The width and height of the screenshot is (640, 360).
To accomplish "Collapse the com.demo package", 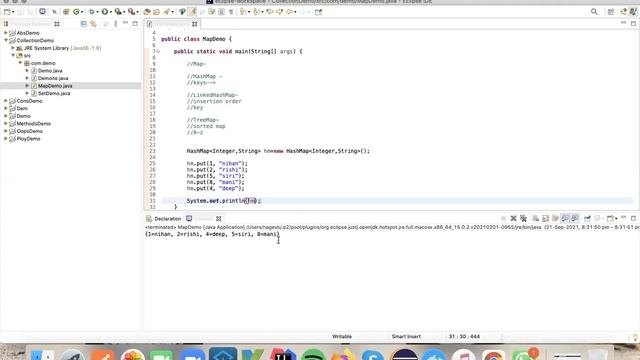I will point(20,63).
